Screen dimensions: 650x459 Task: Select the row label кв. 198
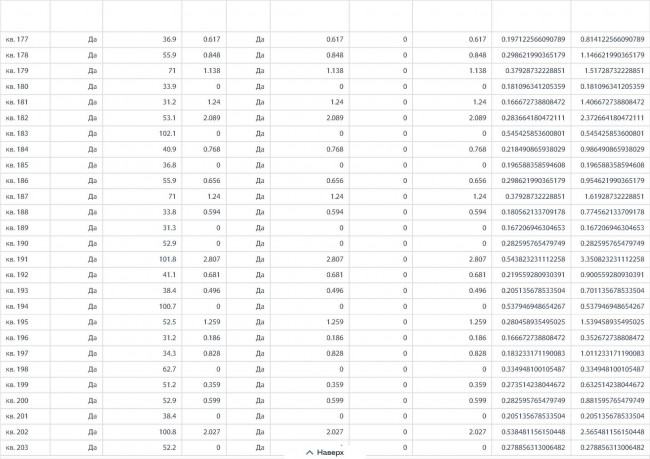pyautogui.click(x=17, y=369)
